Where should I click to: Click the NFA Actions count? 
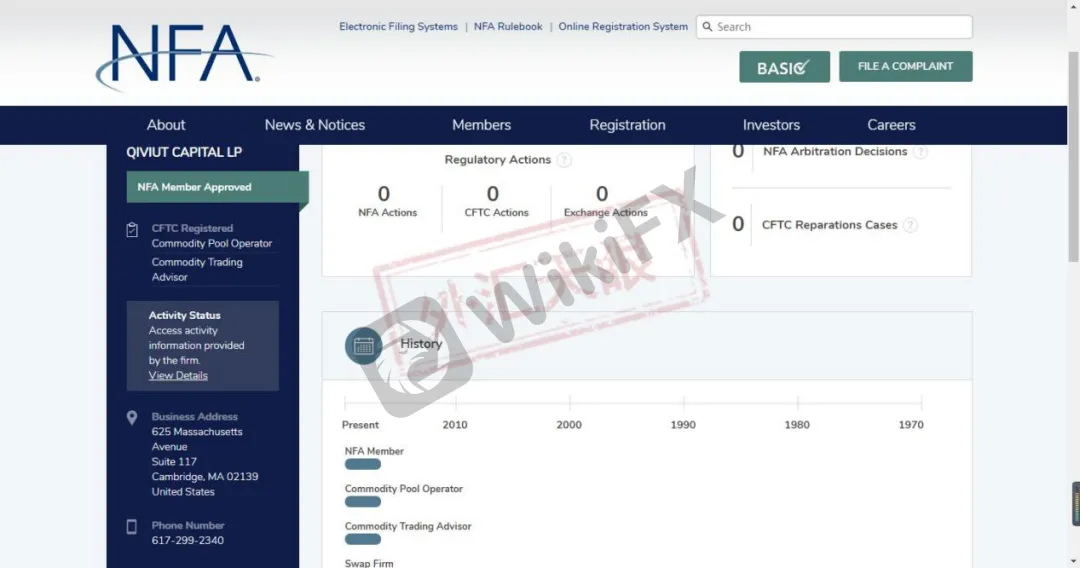pyautogui.click(x=384, y=194)
